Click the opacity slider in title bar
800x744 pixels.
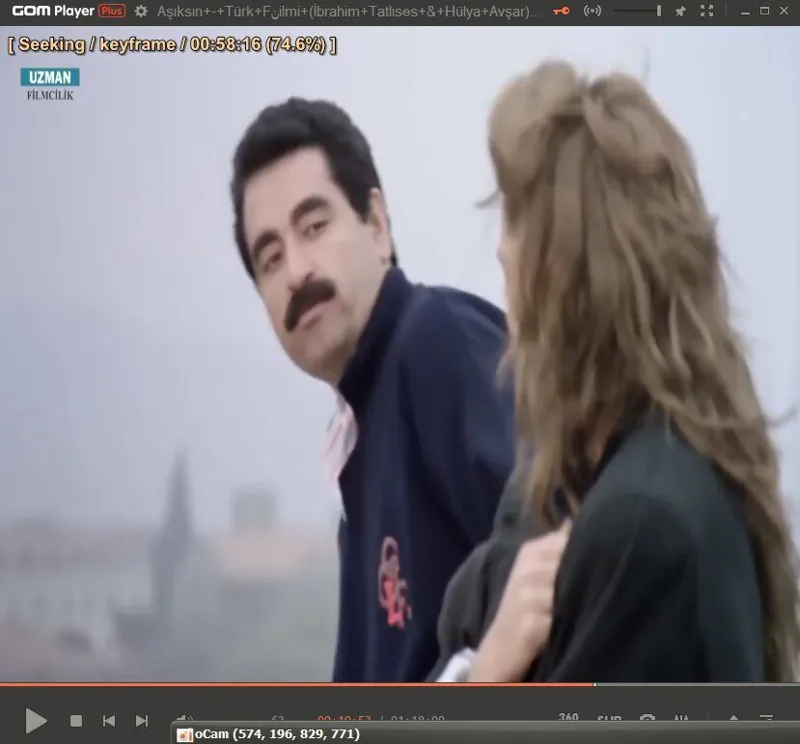[637, 11]
